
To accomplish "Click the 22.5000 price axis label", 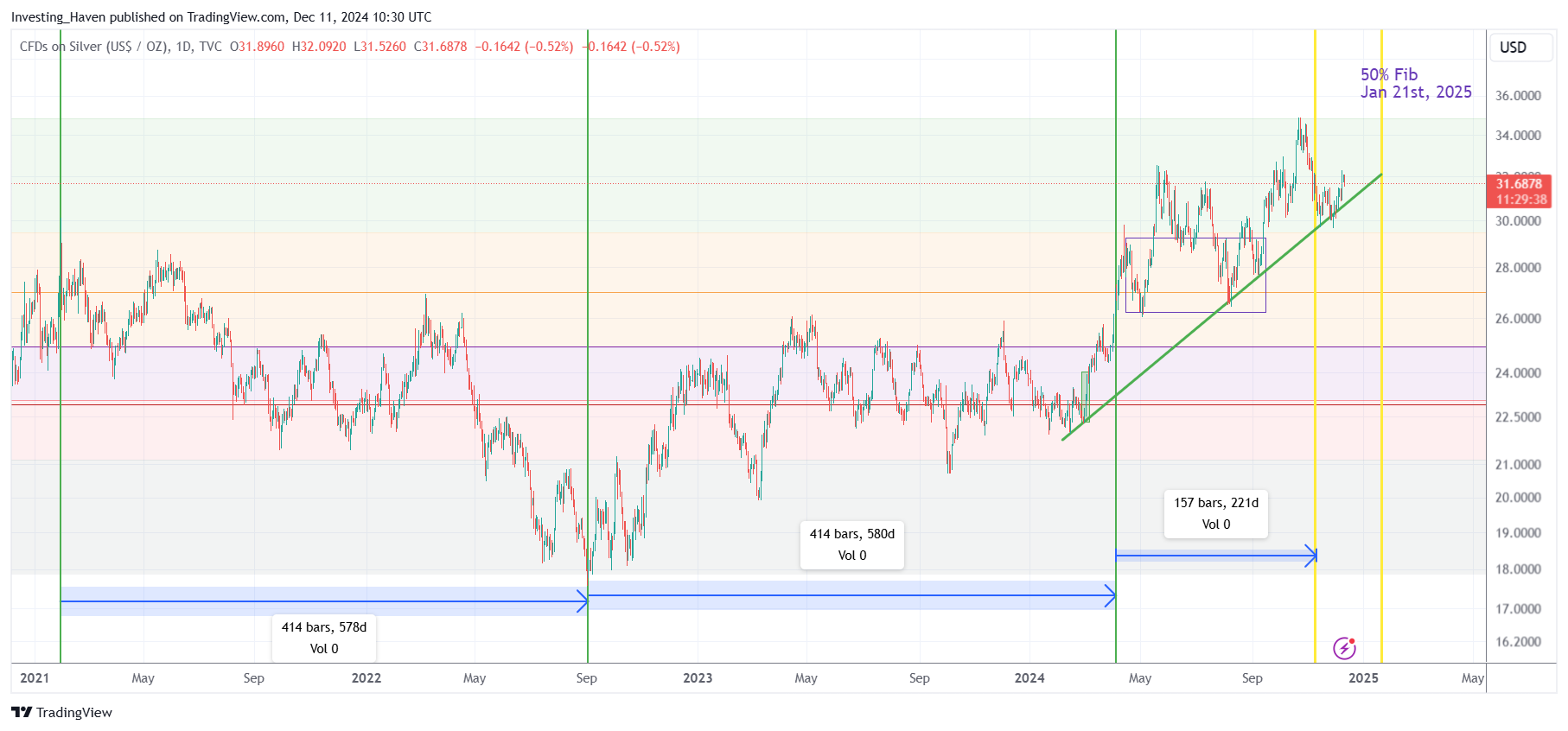I will tap(1518, 417).
